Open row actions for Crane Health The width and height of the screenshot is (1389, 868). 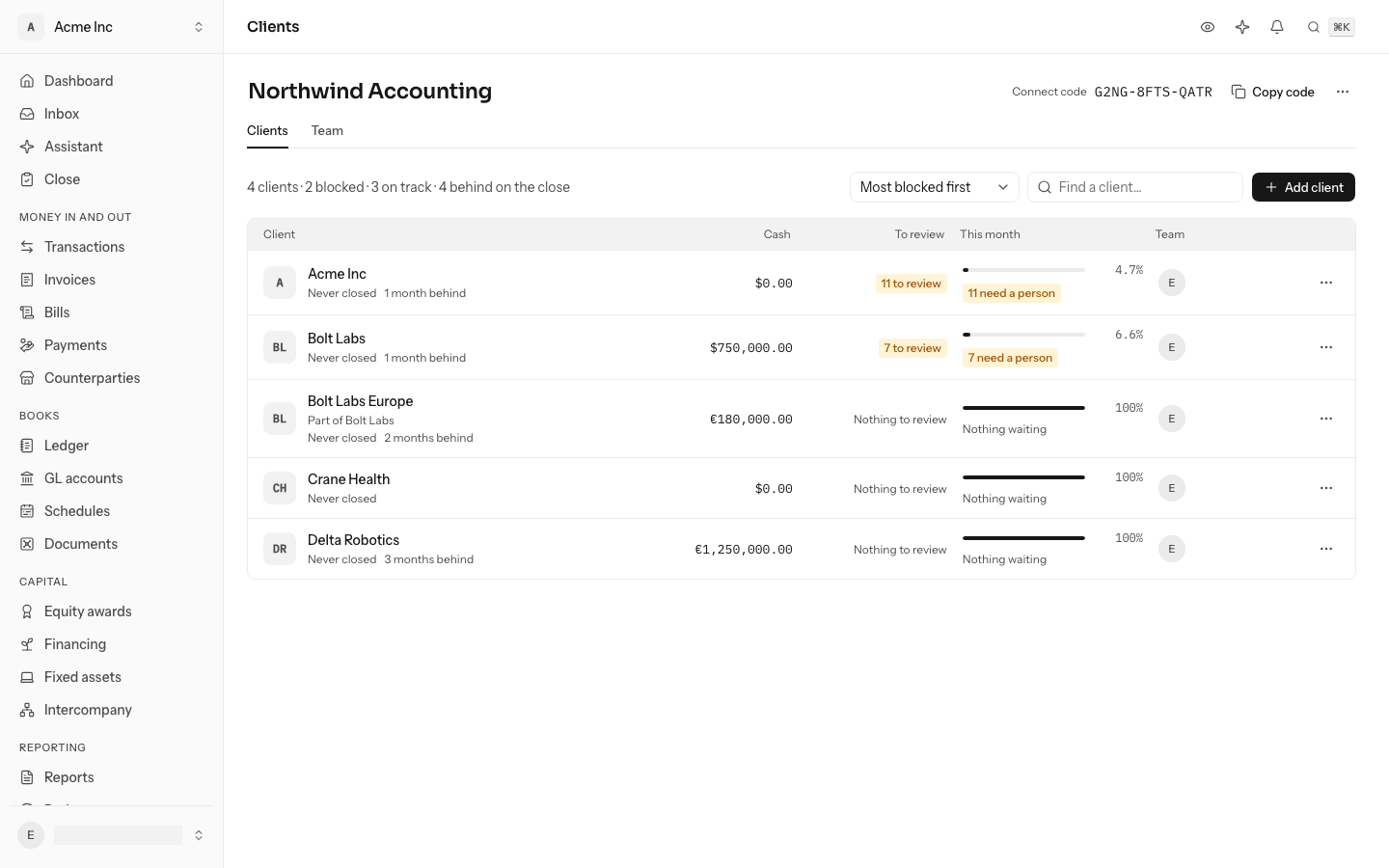click(1326, 488)
